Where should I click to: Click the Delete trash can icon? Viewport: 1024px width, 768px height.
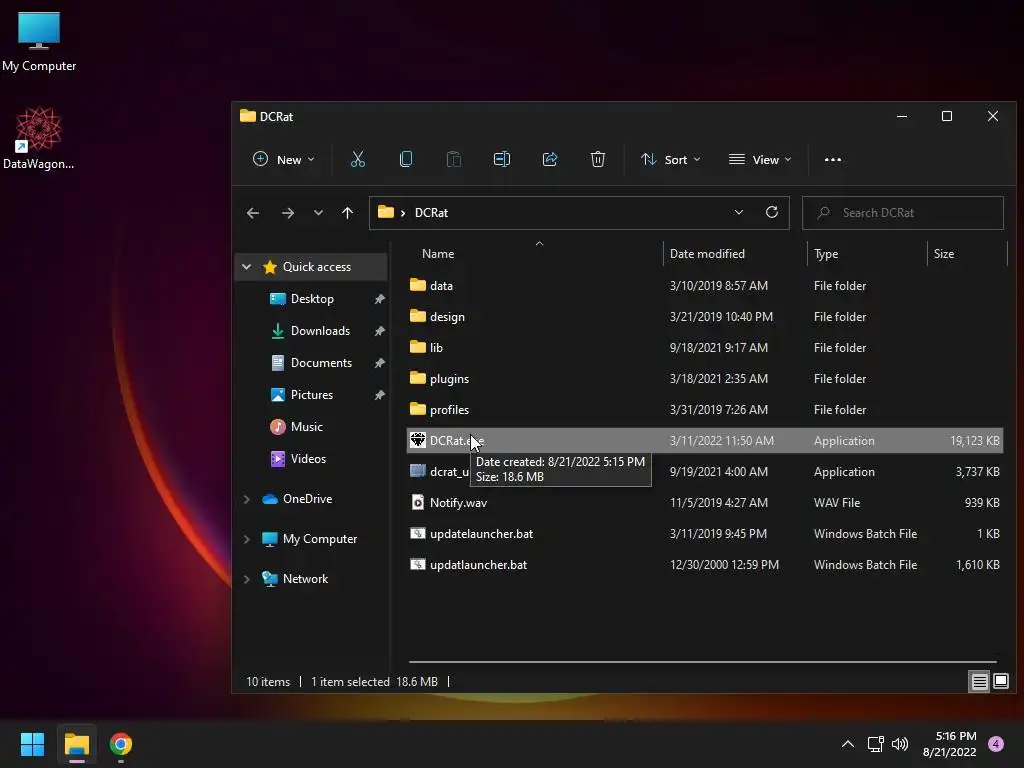point(598,159)
